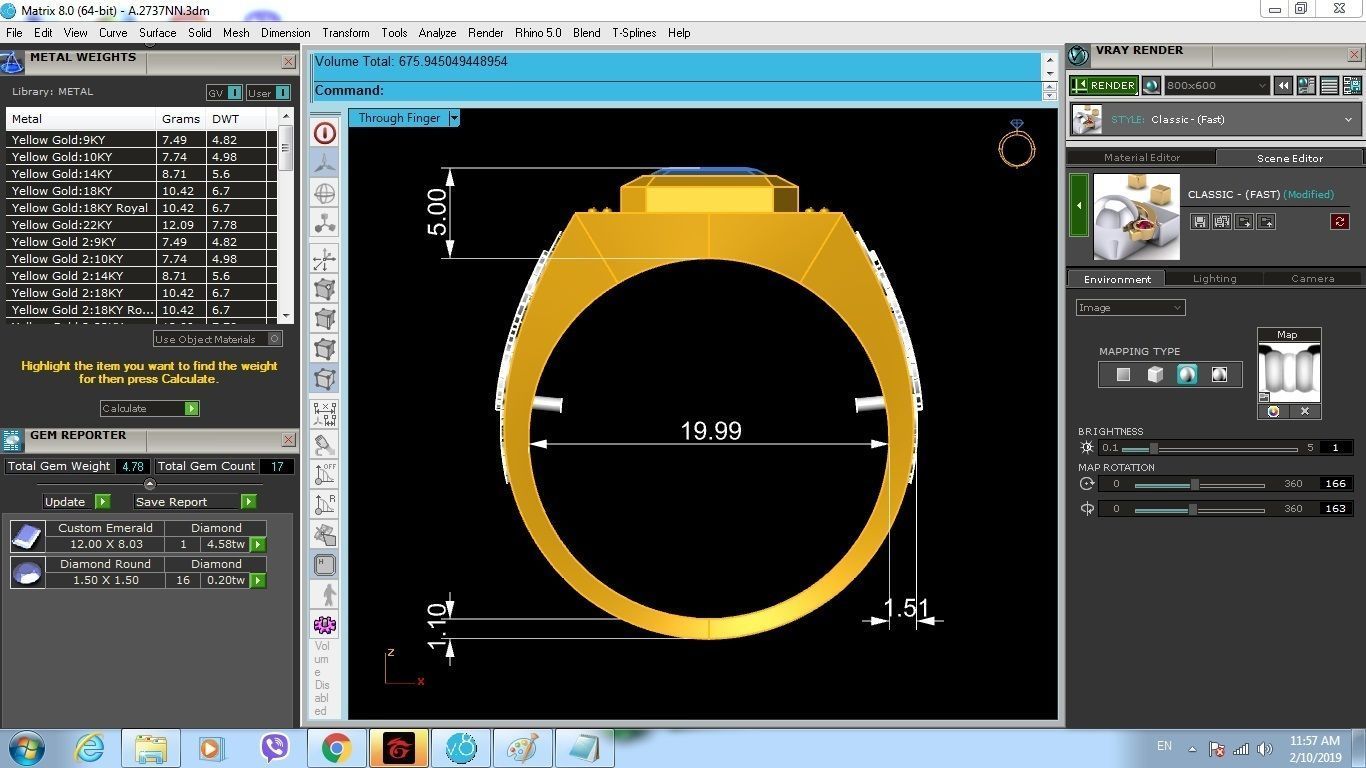Viewport: 1366px width, 768px height.
Task: Open the Through Finger view dropdown
Action: [x=454, y=118]
